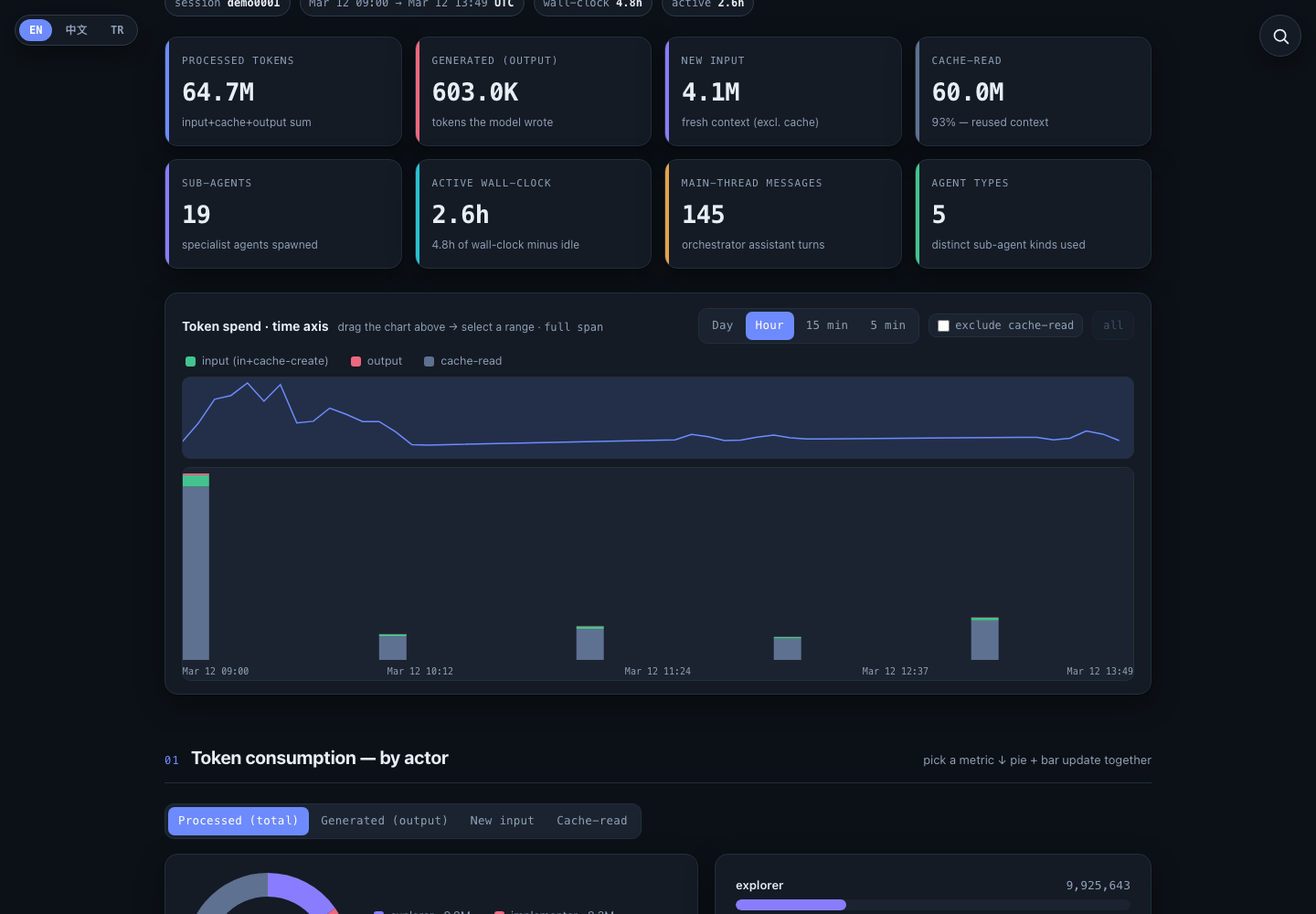The image size is (1316, 914).
Task: Switch language to 中文
Action: tap(77, 30)
